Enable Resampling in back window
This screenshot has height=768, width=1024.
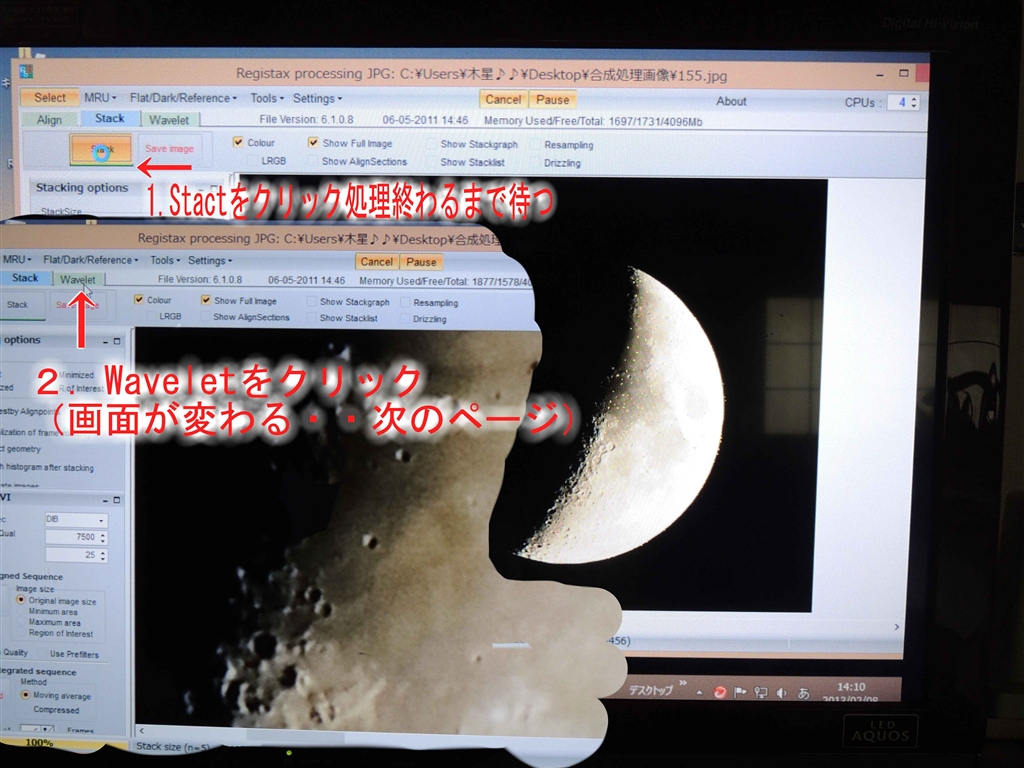[x=536, y=144]
